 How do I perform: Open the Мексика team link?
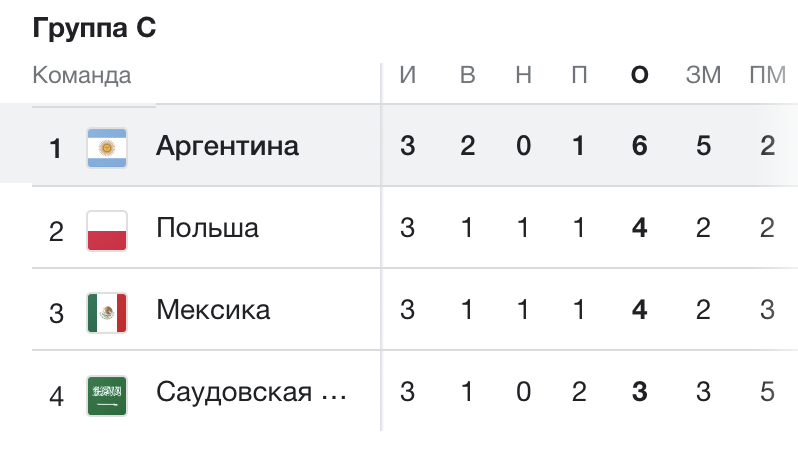(213, 310)
